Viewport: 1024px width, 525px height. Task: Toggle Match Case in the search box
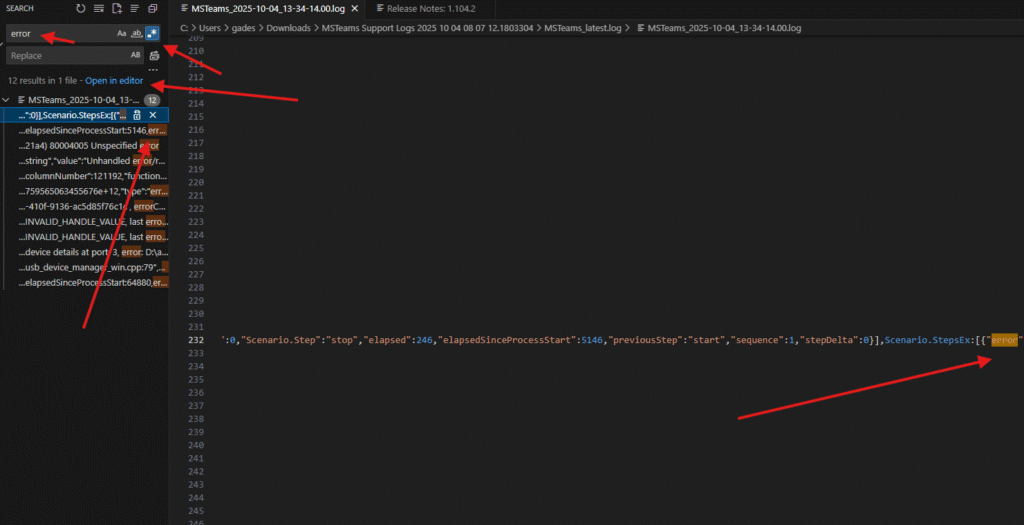(x=122, y=34)
